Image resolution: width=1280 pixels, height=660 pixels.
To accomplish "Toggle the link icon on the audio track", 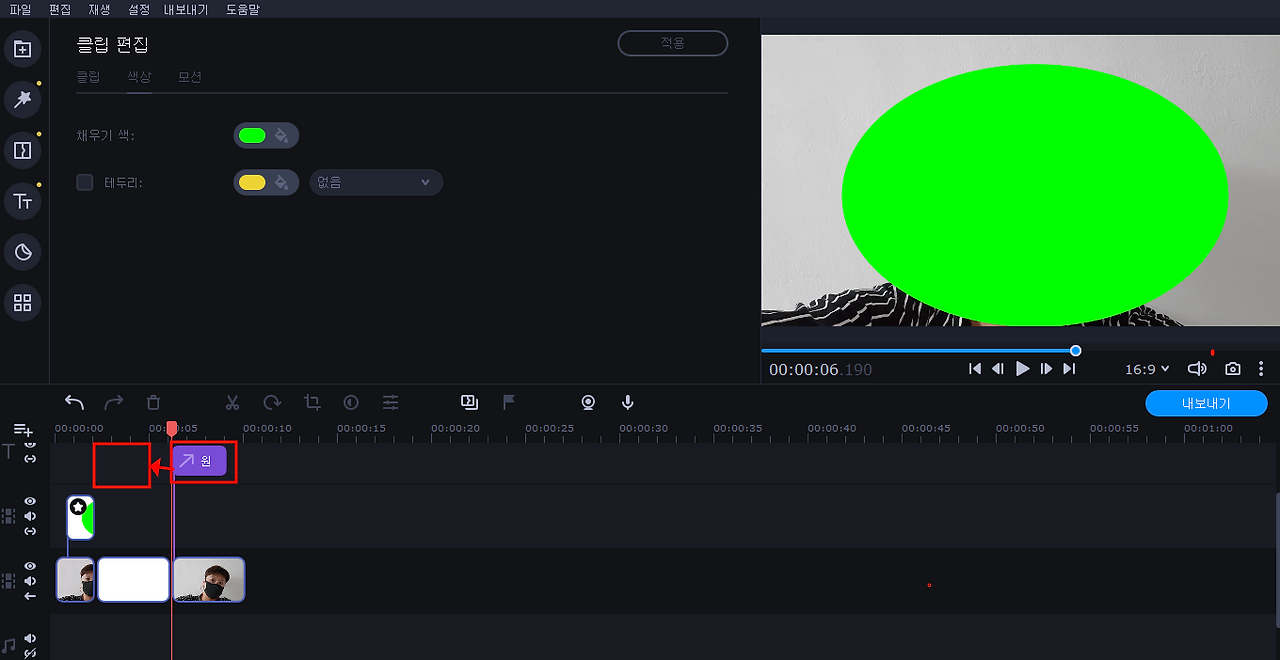I will 30,653.
